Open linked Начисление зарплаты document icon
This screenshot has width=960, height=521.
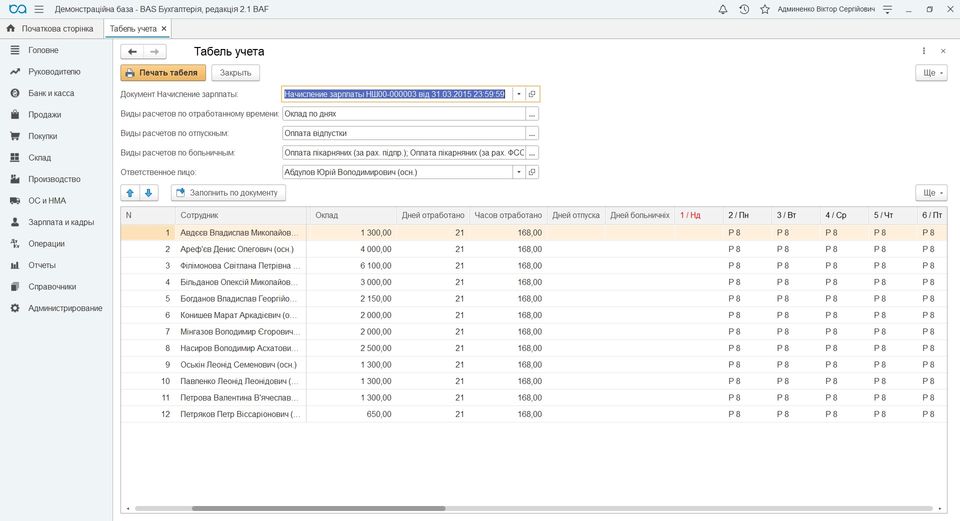pyautogui.click(x=532, y=94)
